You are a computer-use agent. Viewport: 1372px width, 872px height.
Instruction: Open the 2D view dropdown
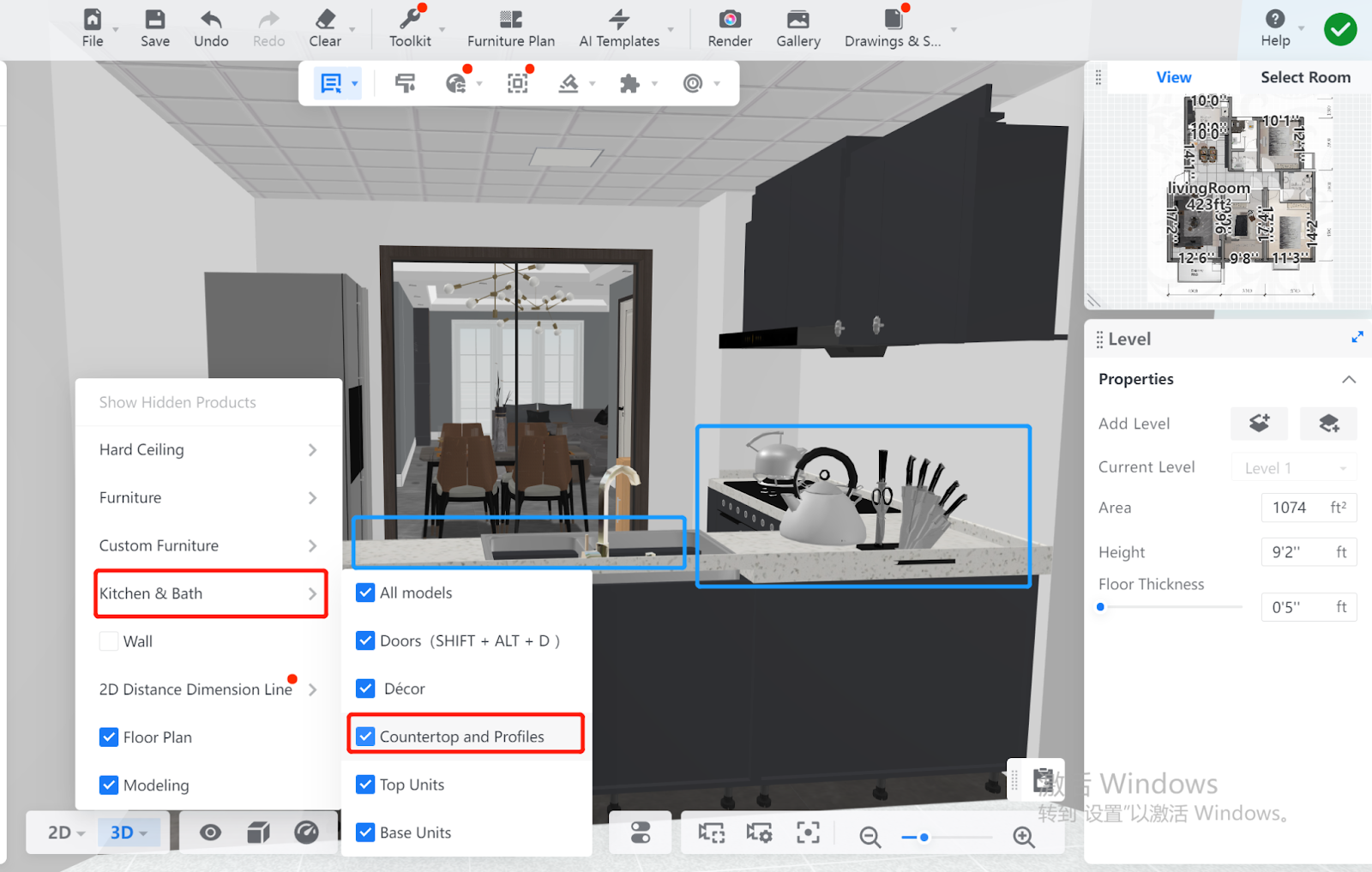(66, 833)
